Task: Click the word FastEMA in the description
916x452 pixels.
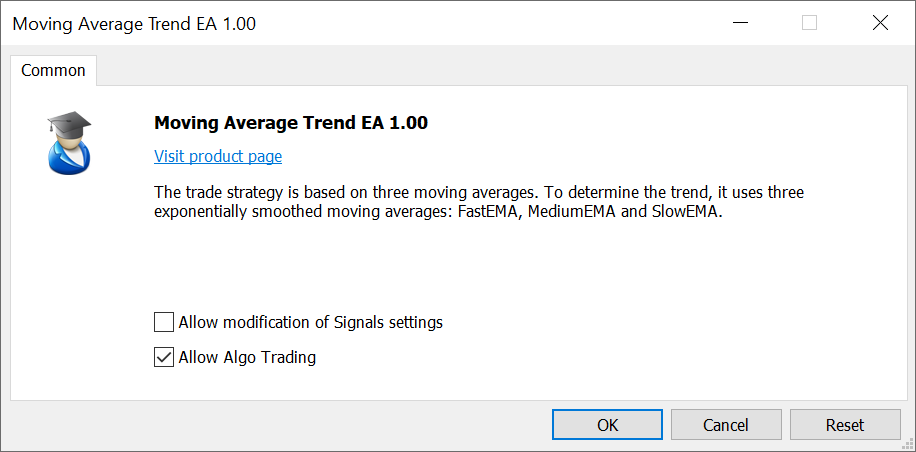Action: (487, 212)
